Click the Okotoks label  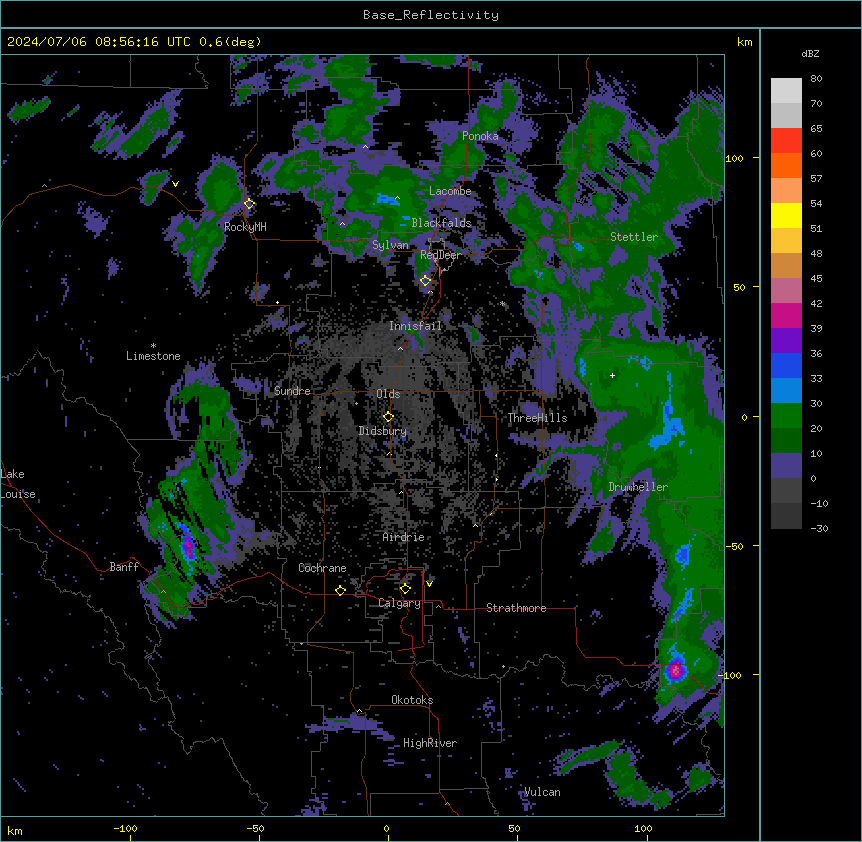click(412, 700)
